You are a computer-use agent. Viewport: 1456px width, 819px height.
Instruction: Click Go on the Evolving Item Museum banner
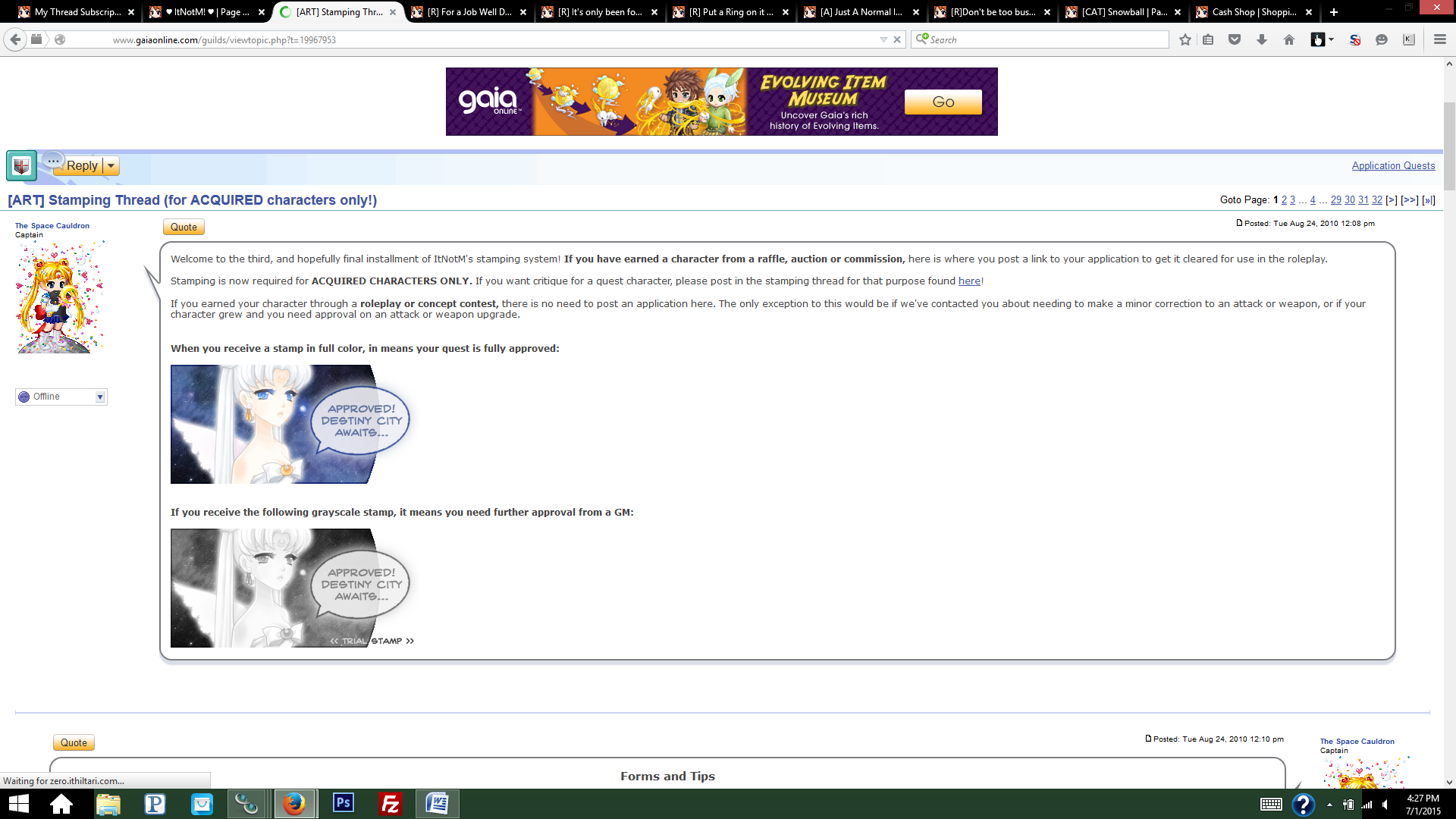coord(943,102)
